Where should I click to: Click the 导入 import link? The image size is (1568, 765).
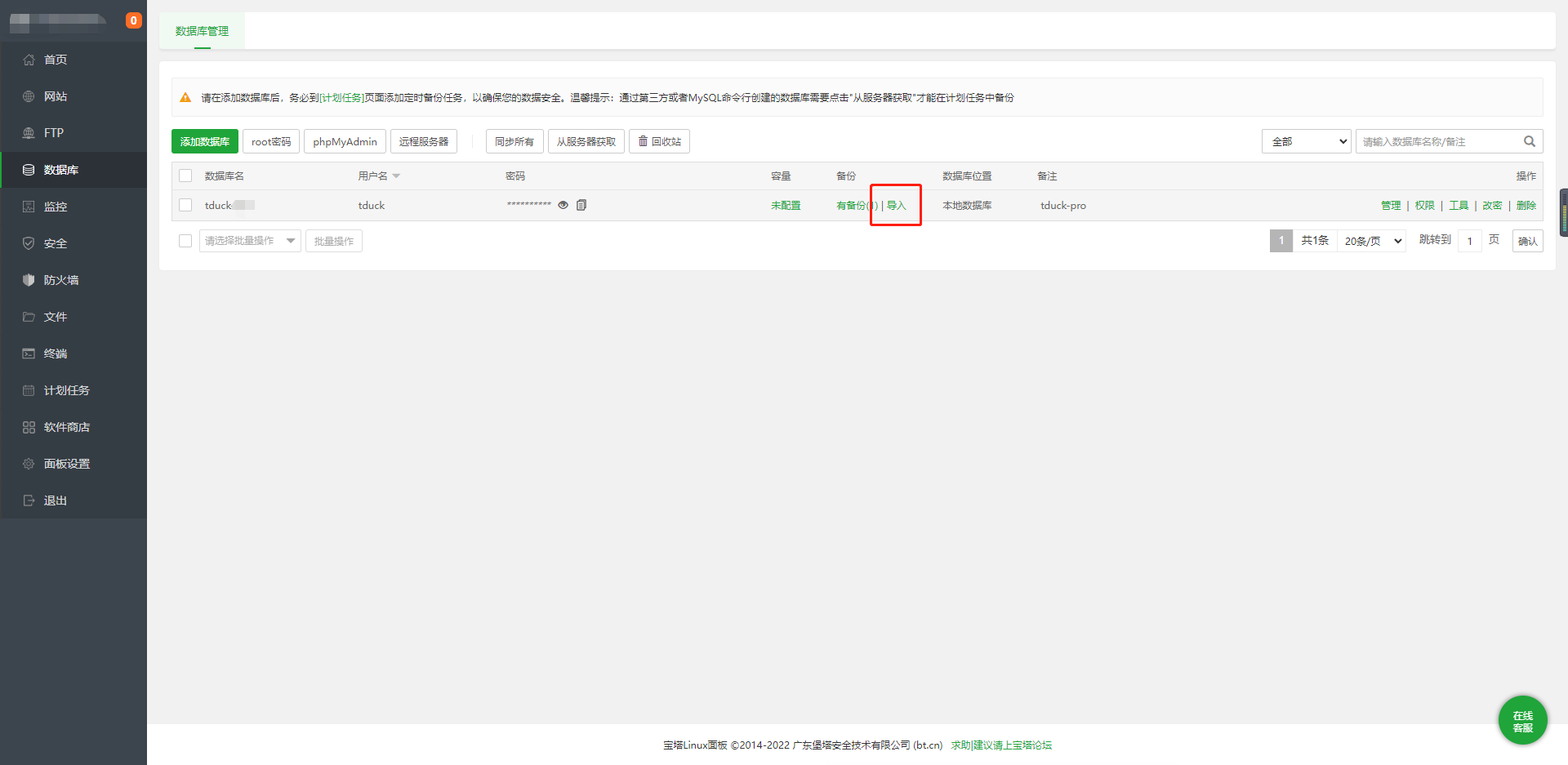(897, 206)
